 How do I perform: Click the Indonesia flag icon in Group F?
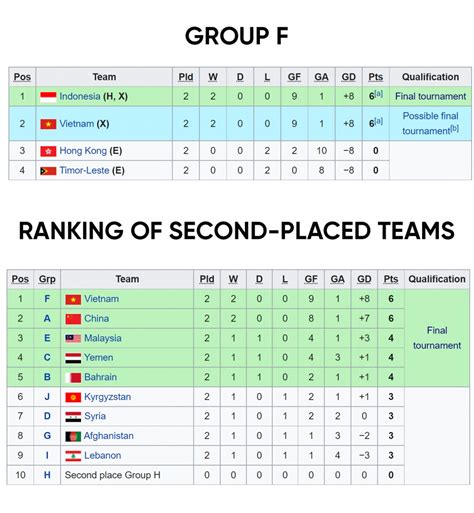48,97
